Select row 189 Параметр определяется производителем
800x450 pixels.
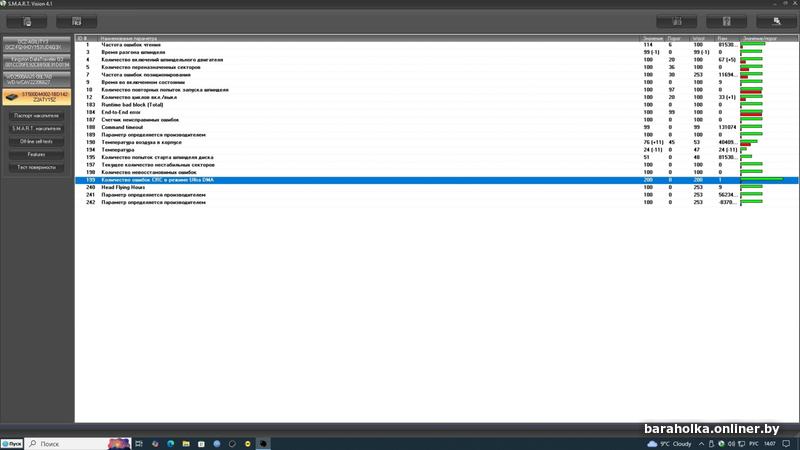pos(437,135)
